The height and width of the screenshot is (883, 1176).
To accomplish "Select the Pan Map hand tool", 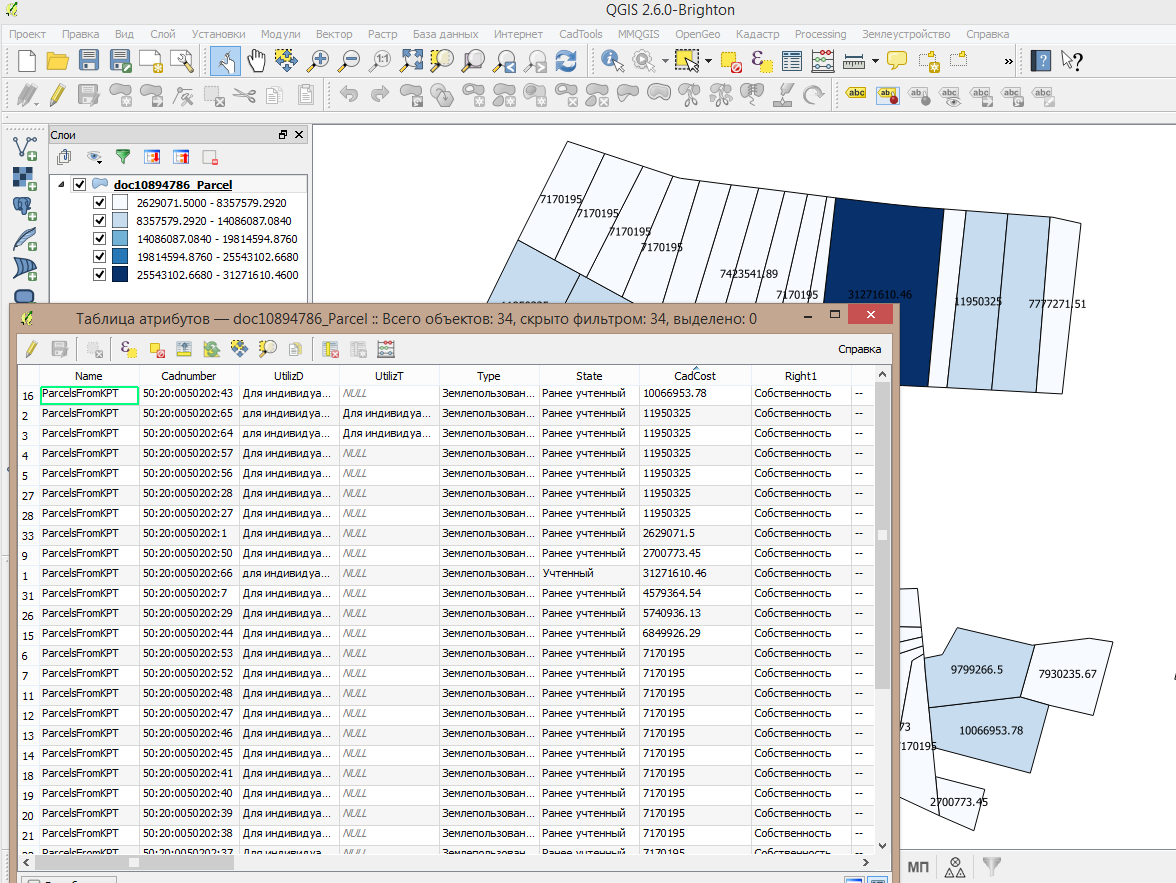I will pos(256,61).
